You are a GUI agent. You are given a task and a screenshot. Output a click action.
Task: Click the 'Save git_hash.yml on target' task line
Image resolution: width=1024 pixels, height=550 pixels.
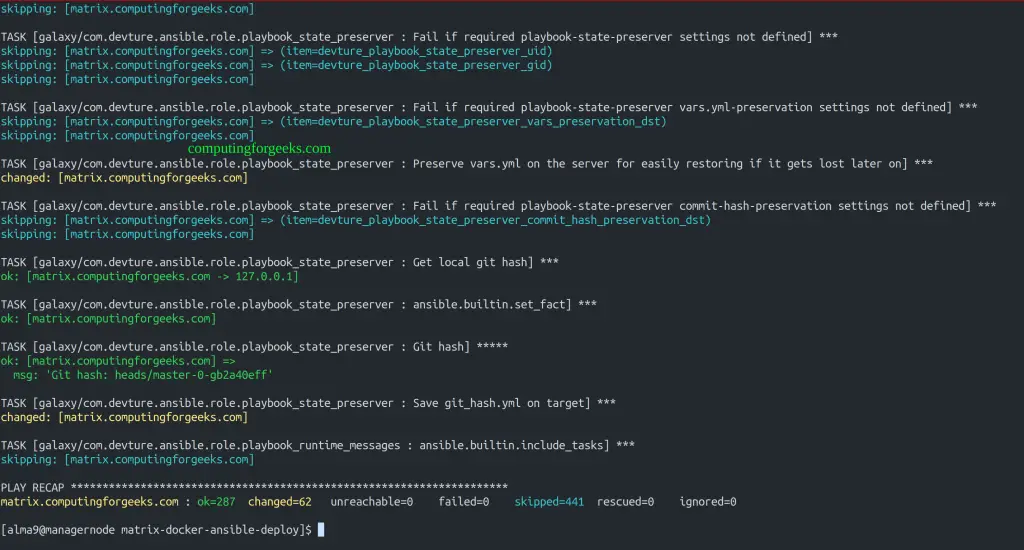point(308,403)
